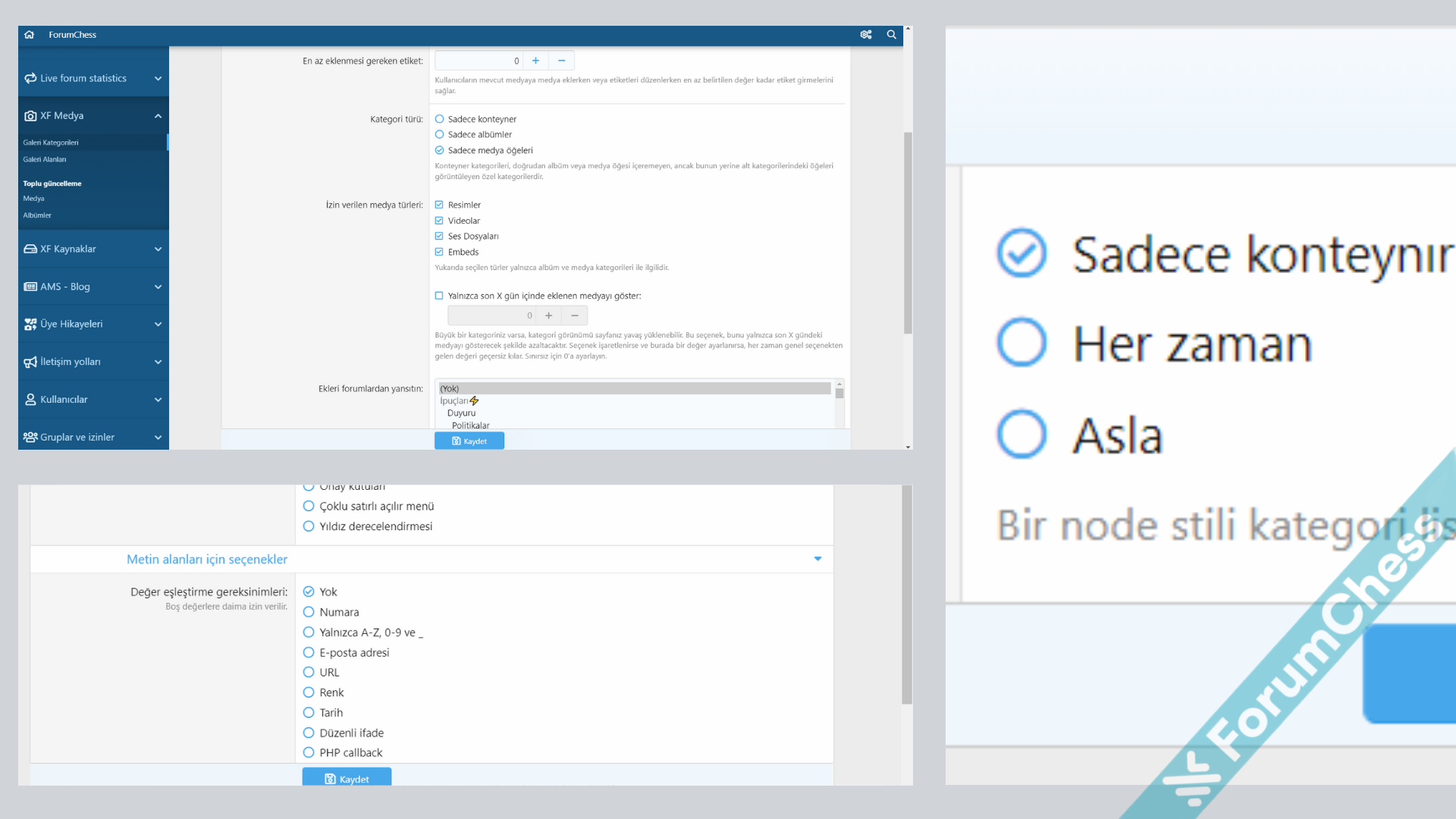Click the AMS - Blog newspaper icon
Image resolution: width=1456 pixels, height=819 pixels.
30,287
